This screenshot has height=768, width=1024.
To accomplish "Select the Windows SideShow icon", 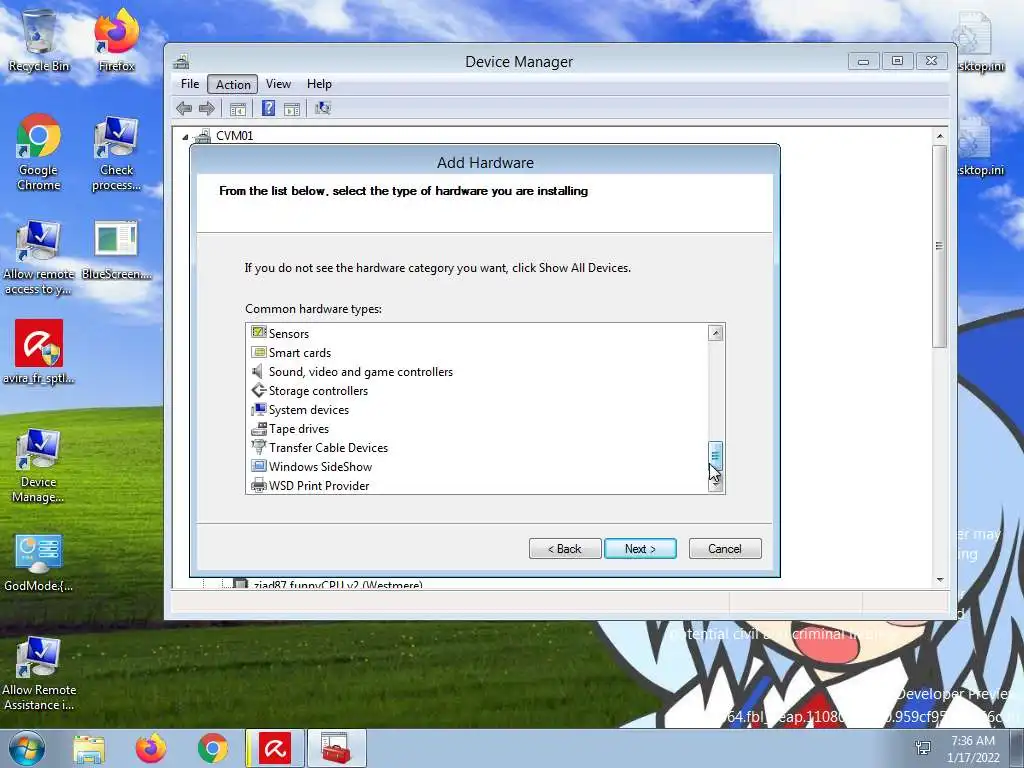I will [259, 466].
